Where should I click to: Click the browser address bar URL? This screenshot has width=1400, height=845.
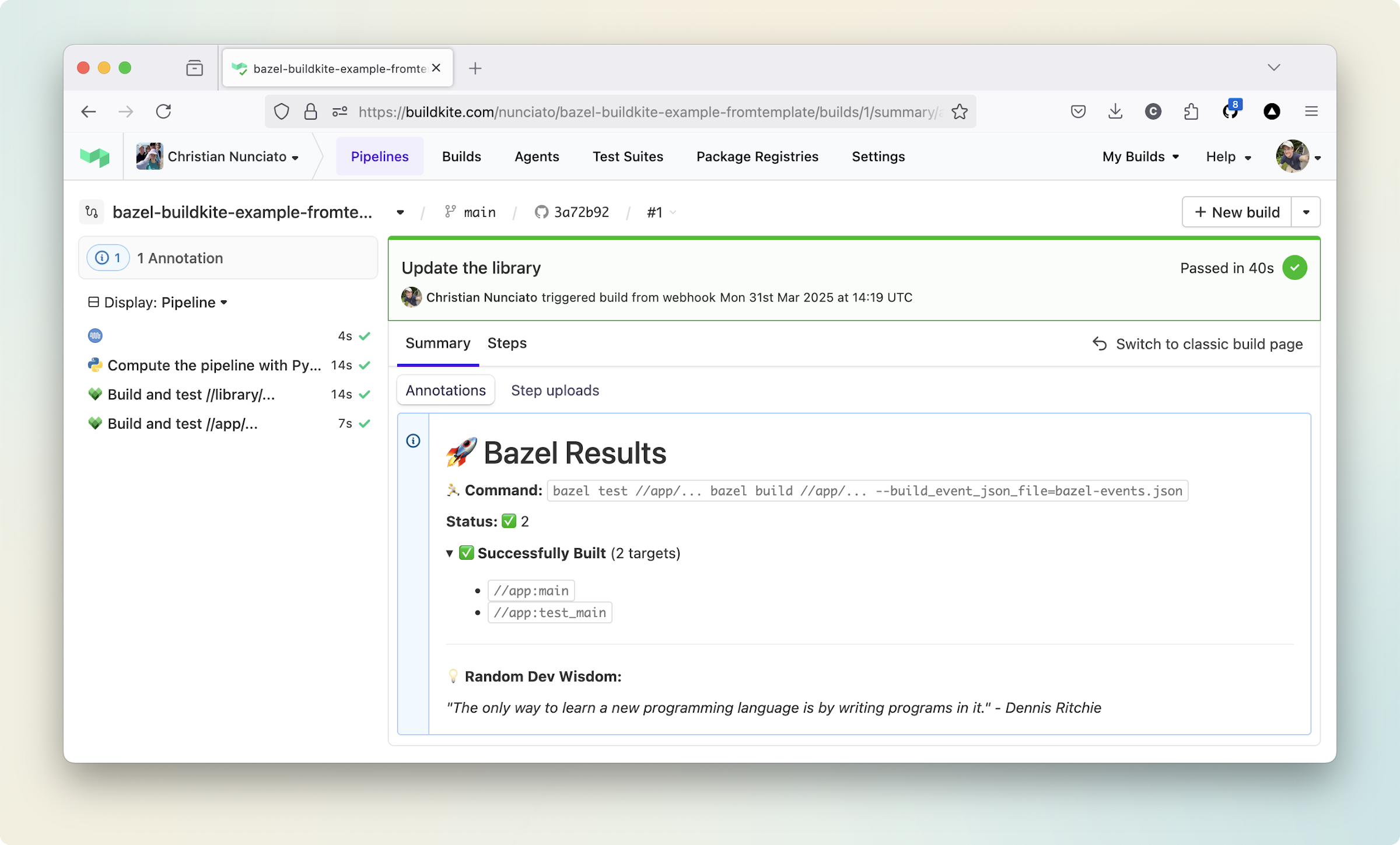coord(642,111)
